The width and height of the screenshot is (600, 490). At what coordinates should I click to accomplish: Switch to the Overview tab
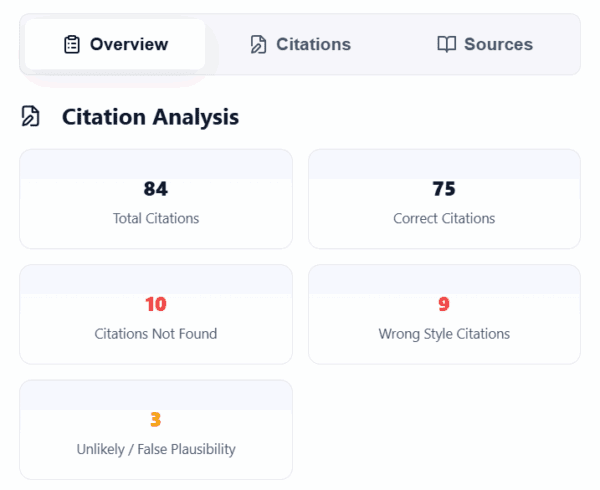point(115,44)
